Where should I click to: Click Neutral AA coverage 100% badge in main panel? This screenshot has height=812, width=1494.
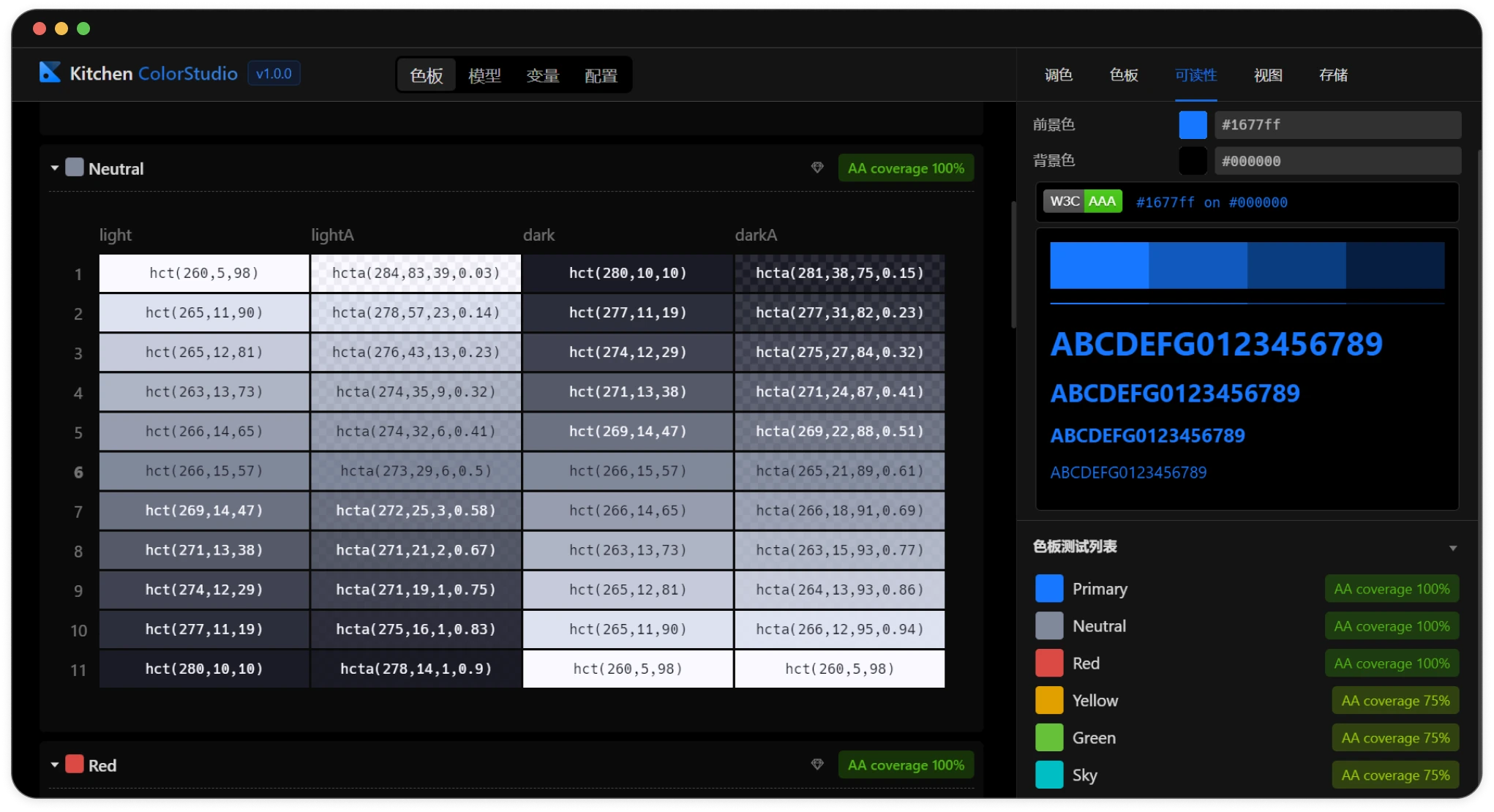(906, 168)
